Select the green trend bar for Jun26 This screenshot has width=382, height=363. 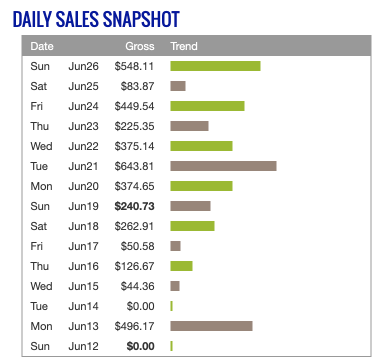point(215,66)
